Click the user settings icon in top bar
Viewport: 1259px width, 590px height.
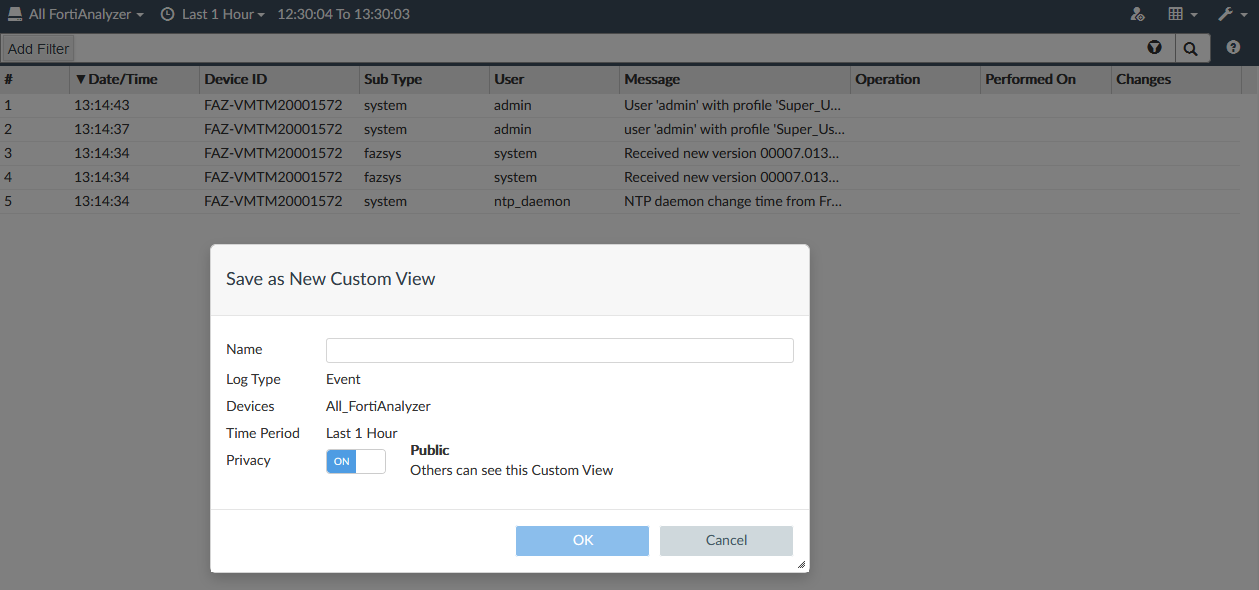coord(1137,14)
